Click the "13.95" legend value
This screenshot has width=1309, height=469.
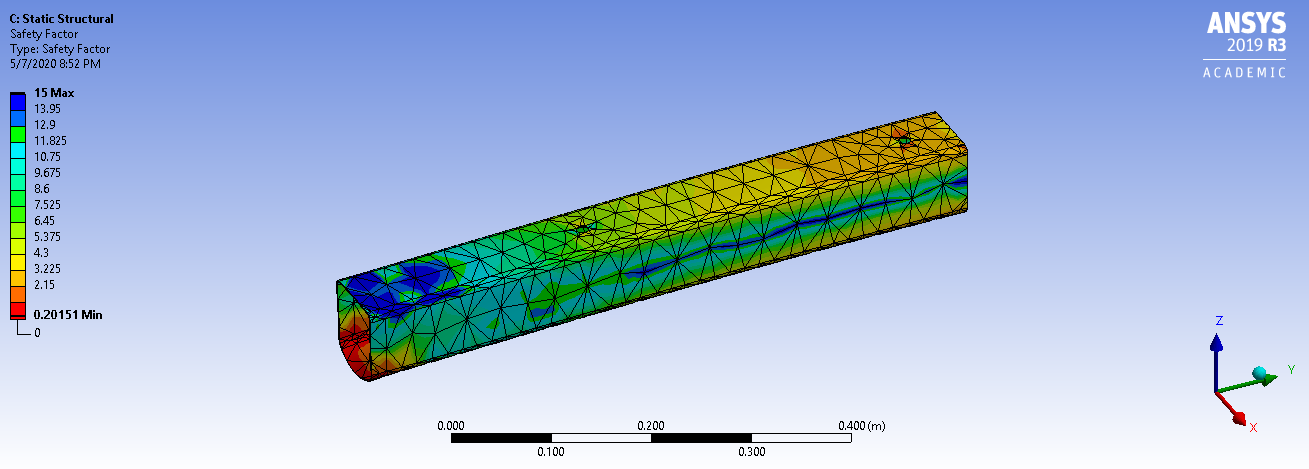click(x=48, y=108)
